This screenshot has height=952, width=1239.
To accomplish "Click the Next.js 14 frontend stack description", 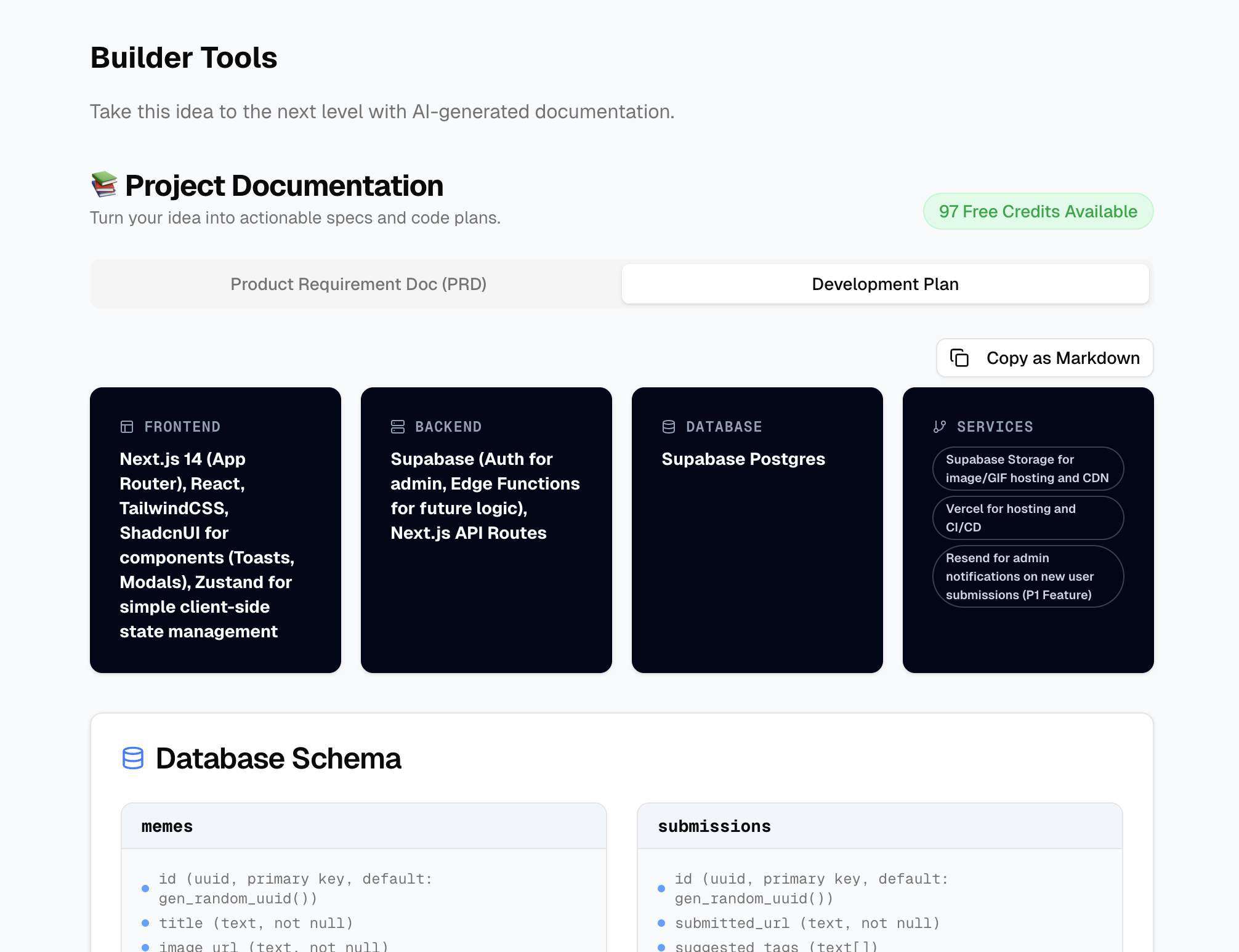I will [207, 545].
